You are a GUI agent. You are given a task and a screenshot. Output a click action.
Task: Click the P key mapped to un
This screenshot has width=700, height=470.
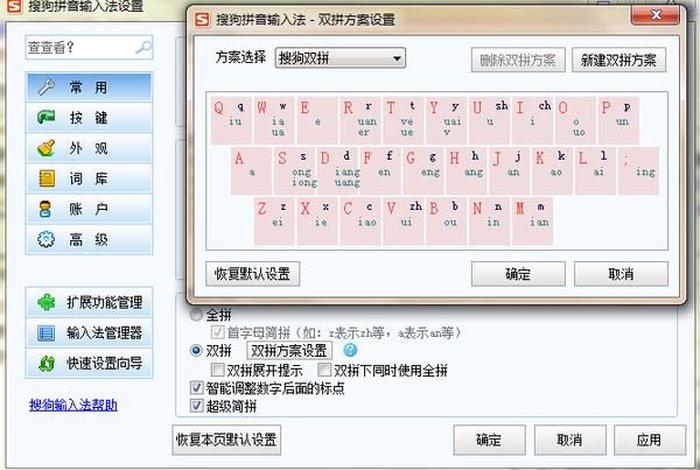point(618,120)
